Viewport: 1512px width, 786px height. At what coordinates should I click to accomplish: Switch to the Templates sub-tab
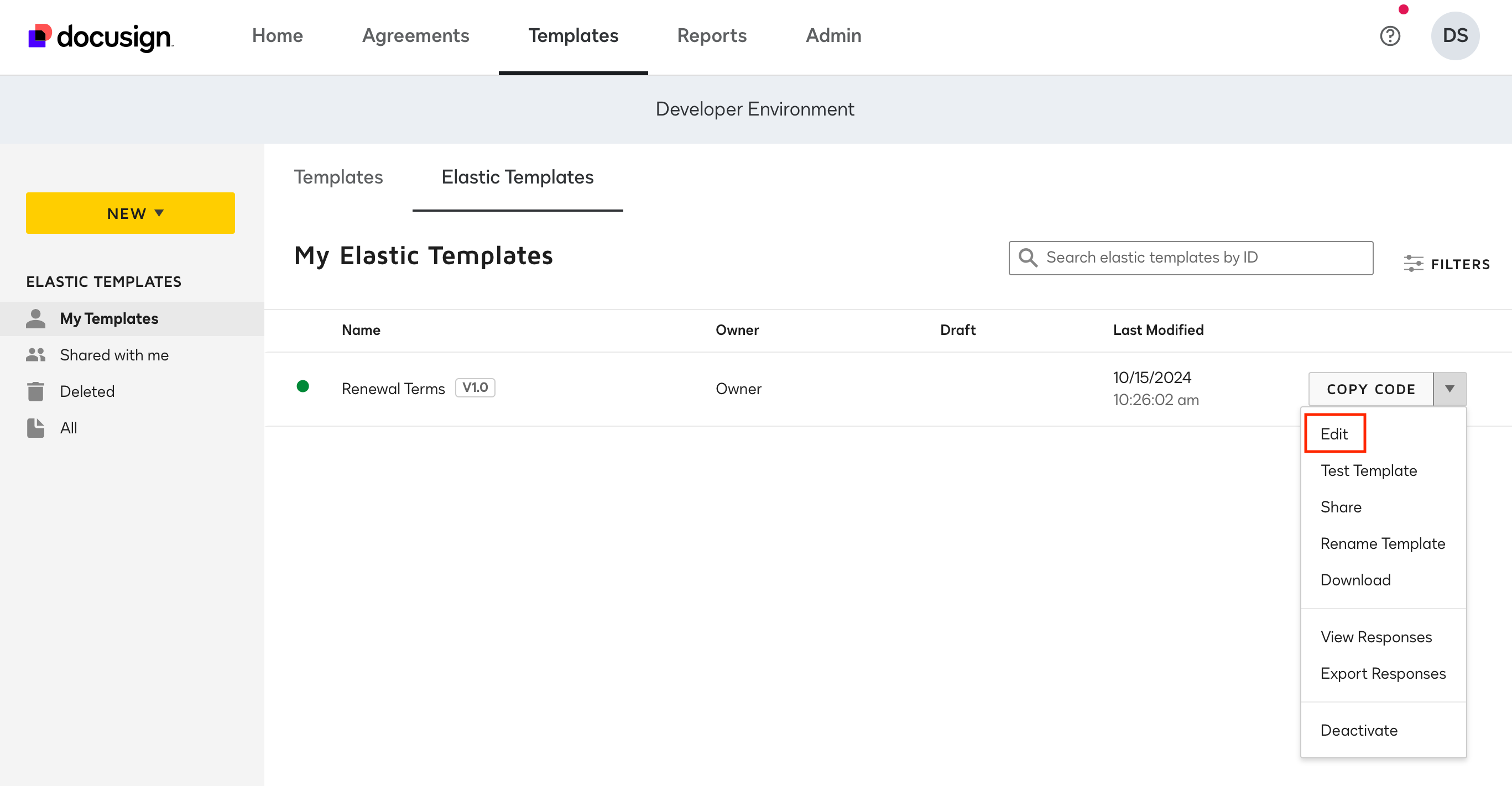tap(338, 177)
